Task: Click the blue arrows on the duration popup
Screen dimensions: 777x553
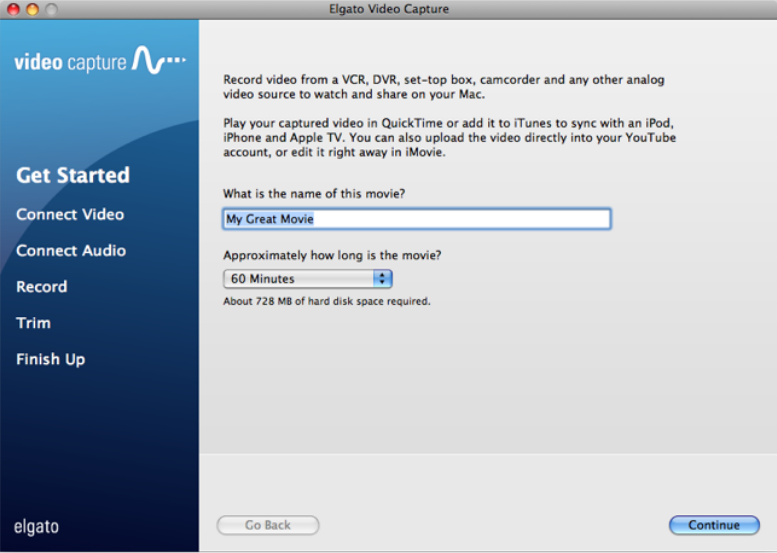Action: pos(382,279)
